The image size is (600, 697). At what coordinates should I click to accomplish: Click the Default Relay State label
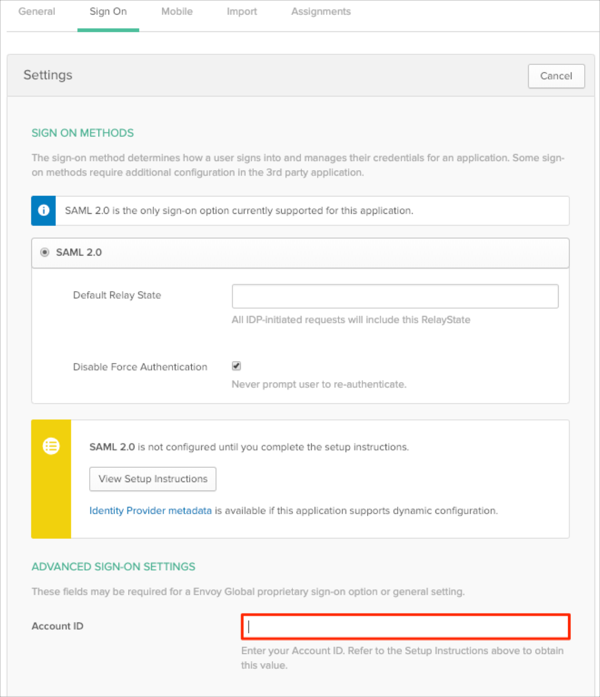tap(117, 296)
